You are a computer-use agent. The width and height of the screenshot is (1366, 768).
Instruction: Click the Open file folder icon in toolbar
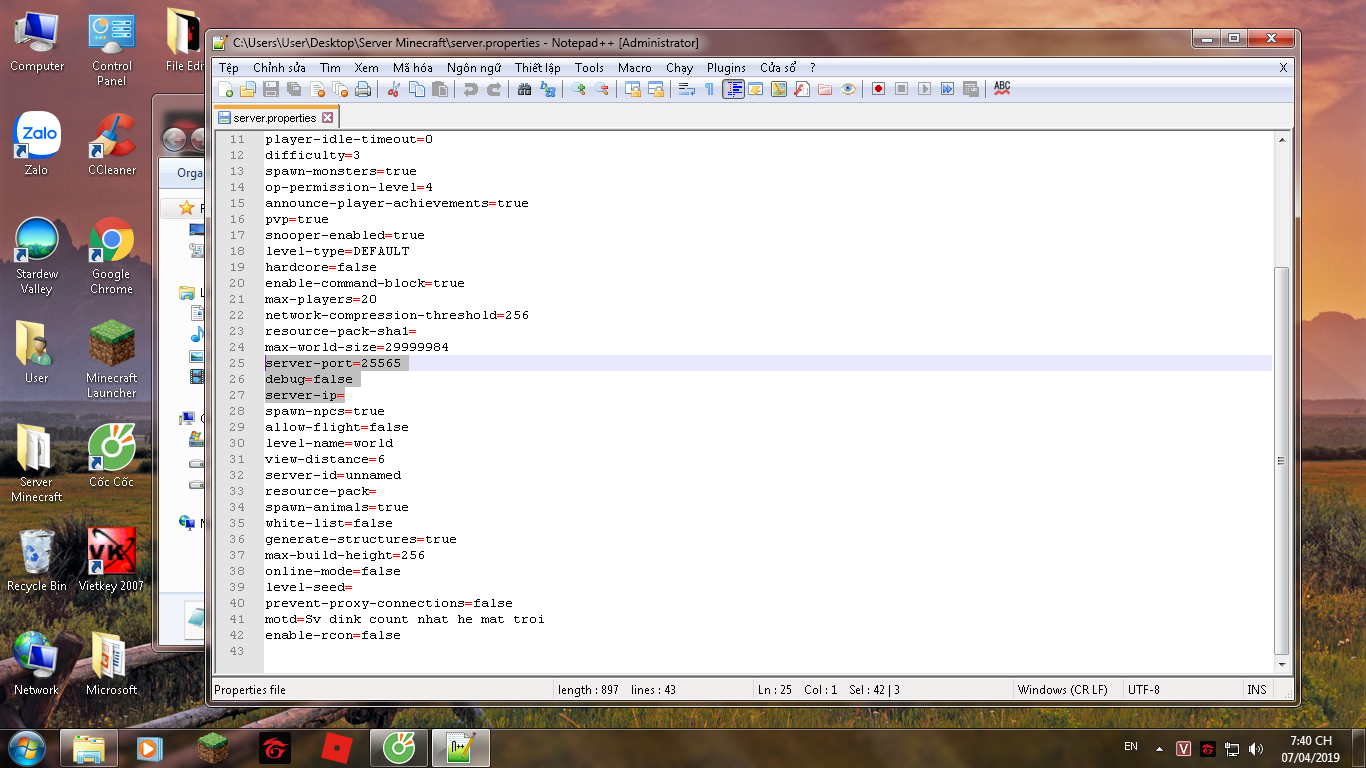click(248, 89)
